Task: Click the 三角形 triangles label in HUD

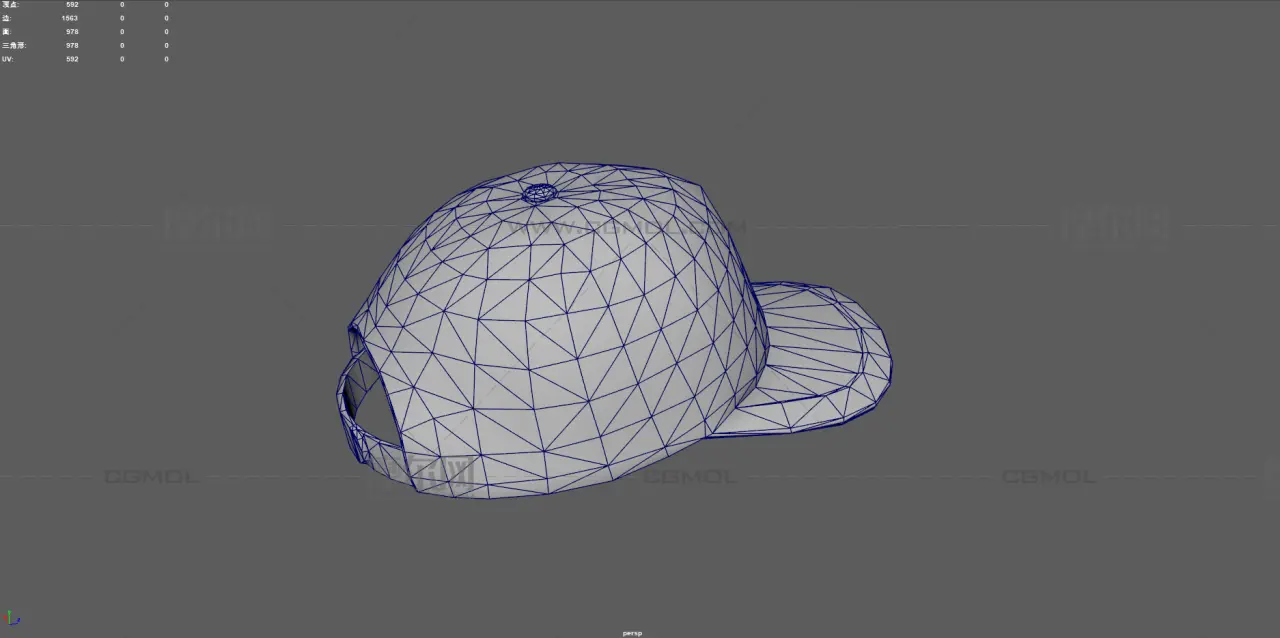Action: click(x=13, y=45)
